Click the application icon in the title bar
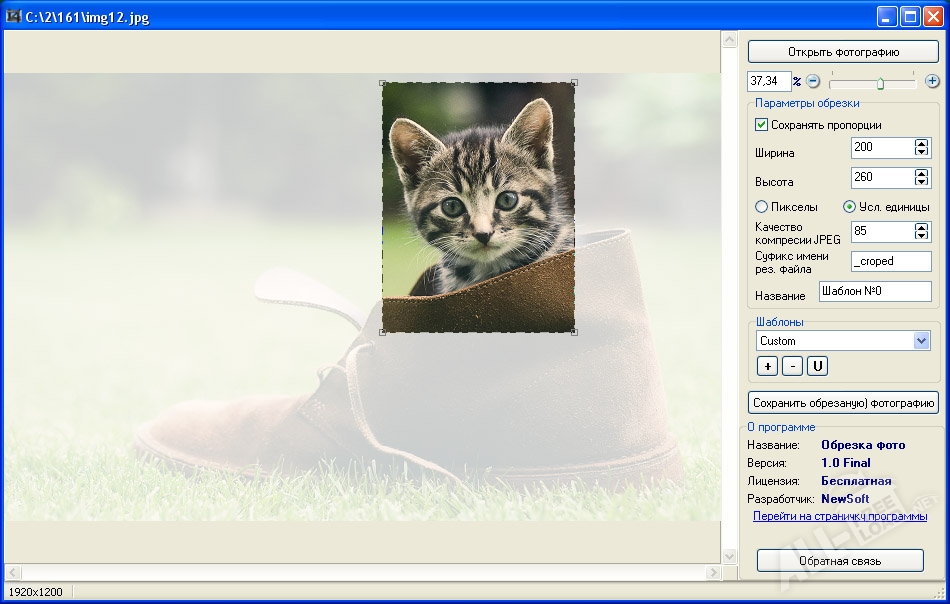This screenshot has width=950, height=604. (13, 17)
